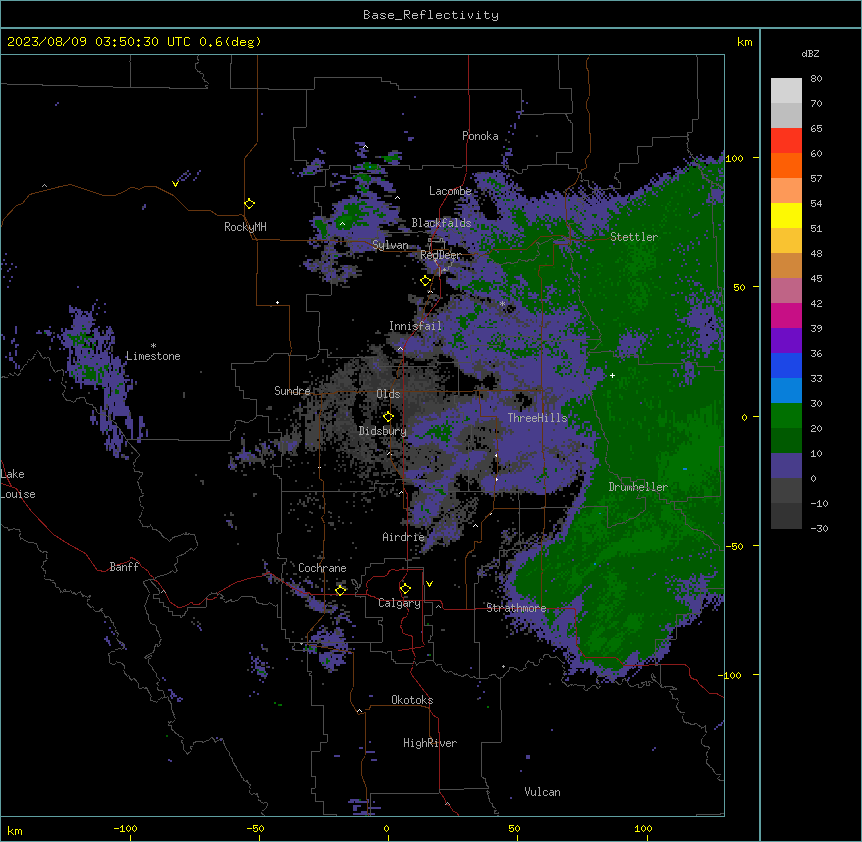Image resolution: width=862 pixels, height=842 pixels.
Task: Click the Strathmore label
Action: tap(516, 608)
